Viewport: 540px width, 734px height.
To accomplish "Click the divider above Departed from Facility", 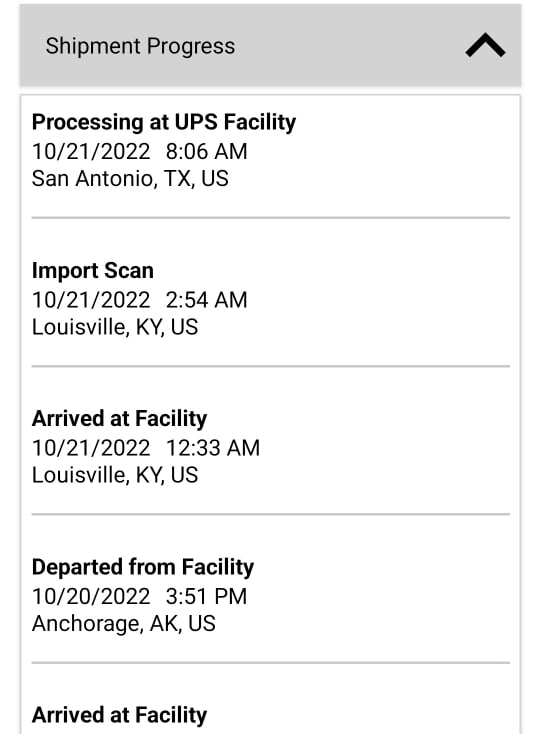I will (x=270, y=514).
